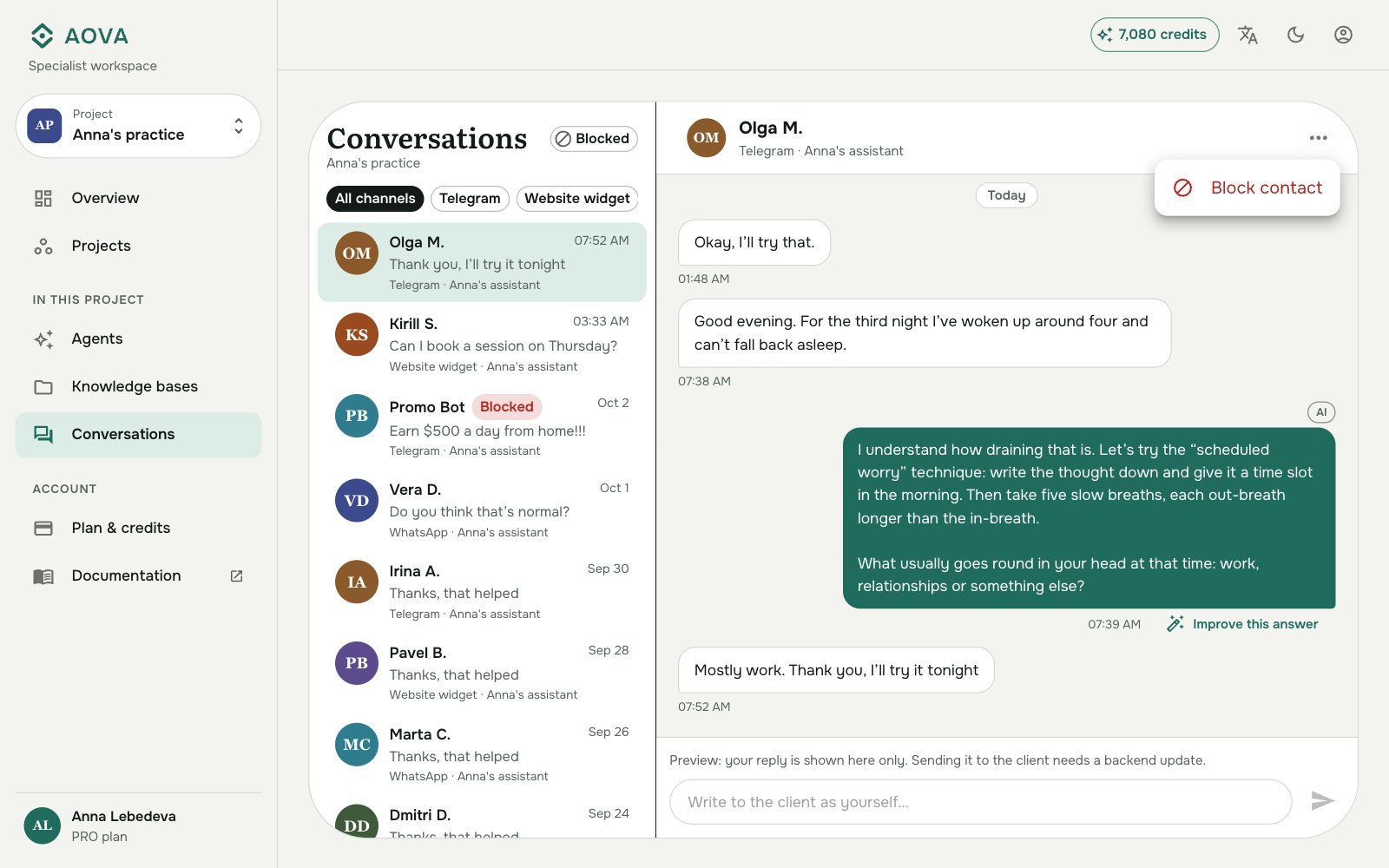Image resolution: width=1389 pixels, height=868 pixels.
Task: Click the AI badge above the reply
Action: coord(1321,412)
